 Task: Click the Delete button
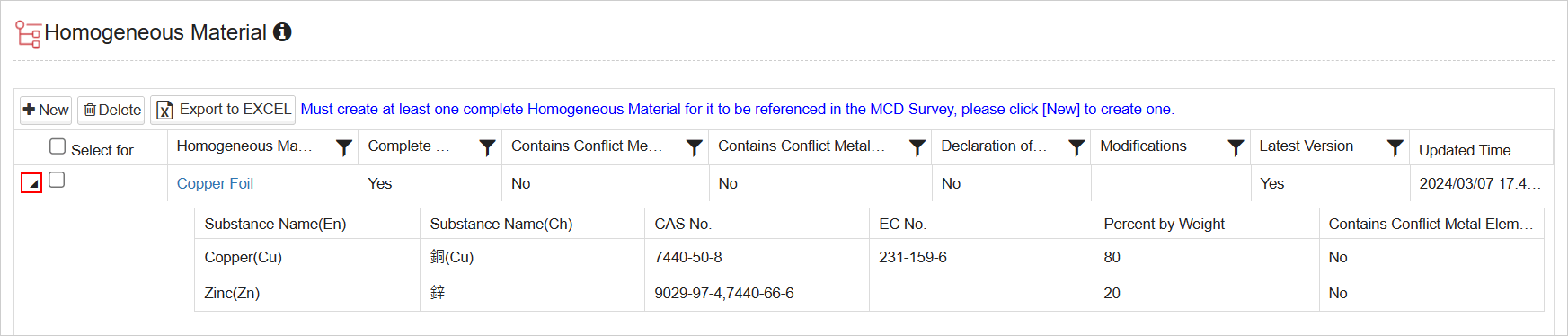111,110
